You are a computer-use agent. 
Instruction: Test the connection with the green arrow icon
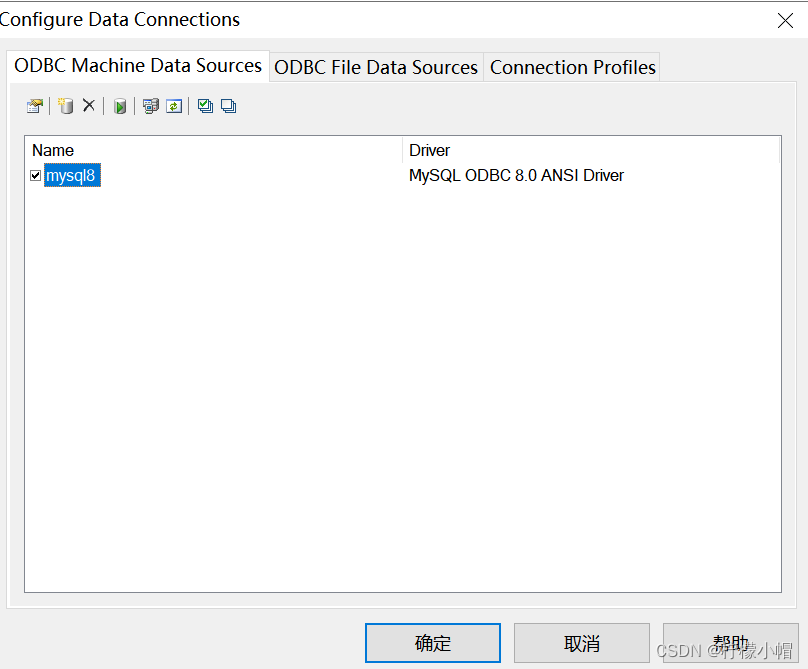(x=120, y=107)
